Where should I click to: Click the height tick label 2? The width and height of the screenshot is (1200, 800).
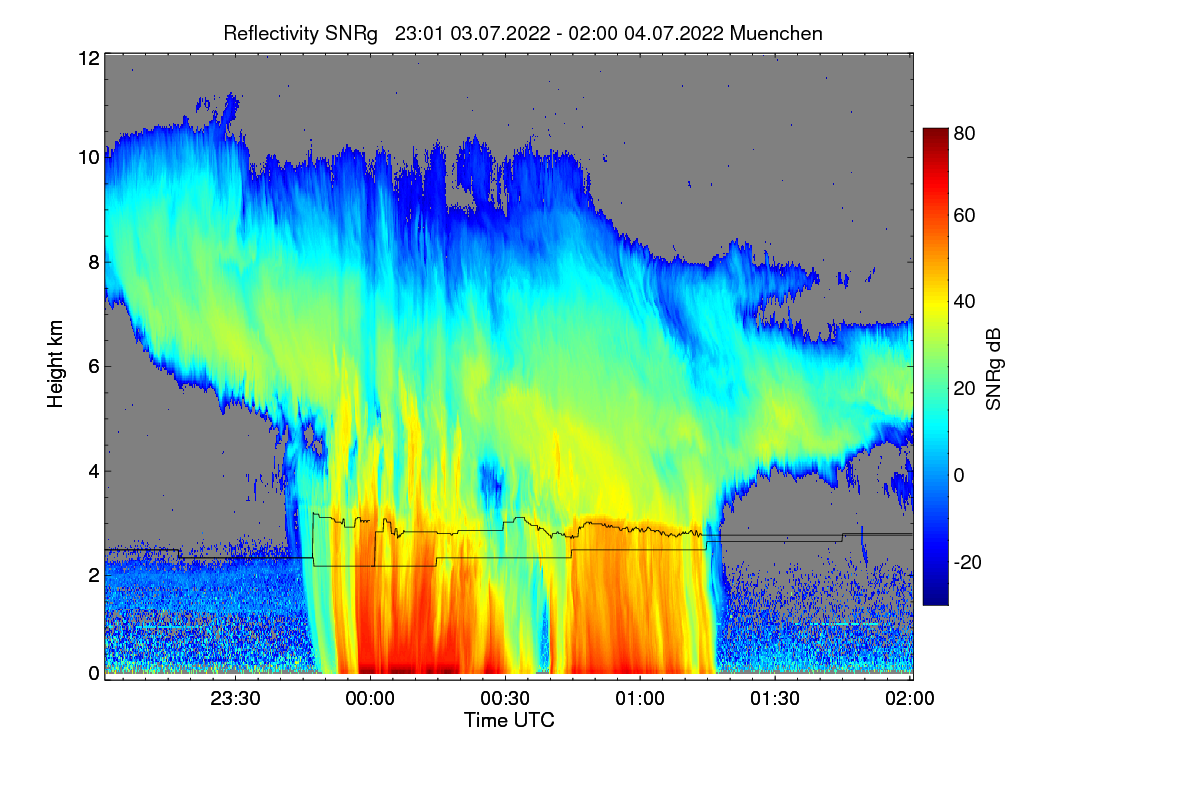[x=93, y=575]
